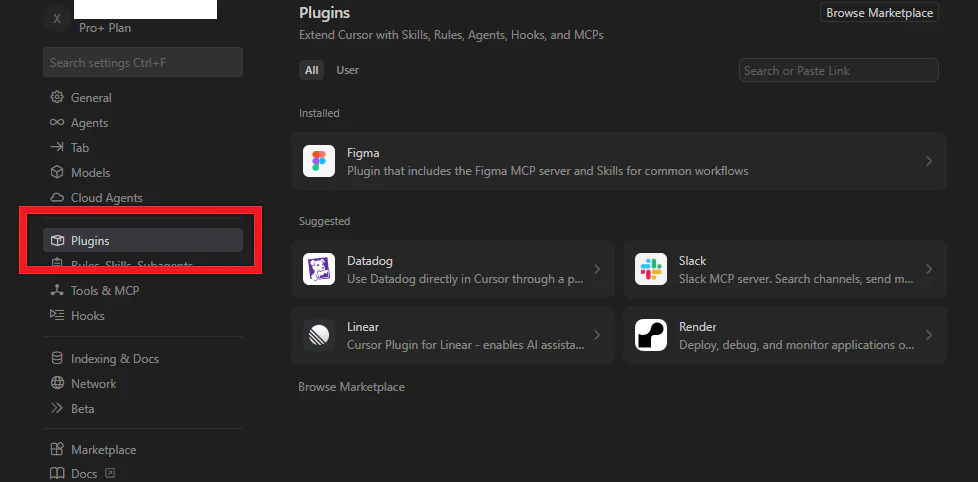Click the Beta double-chevron icon

pos(57,408)
